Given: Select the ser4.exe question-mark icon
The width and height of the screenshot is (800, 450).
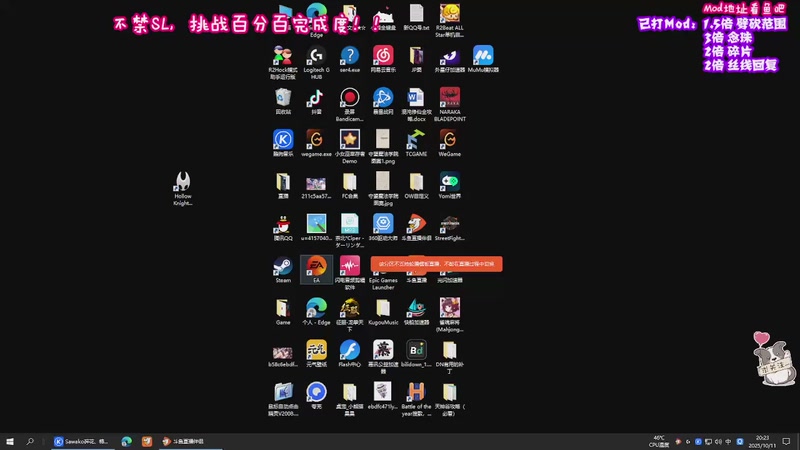Looking at the screenshot, I should coord(349,59).
